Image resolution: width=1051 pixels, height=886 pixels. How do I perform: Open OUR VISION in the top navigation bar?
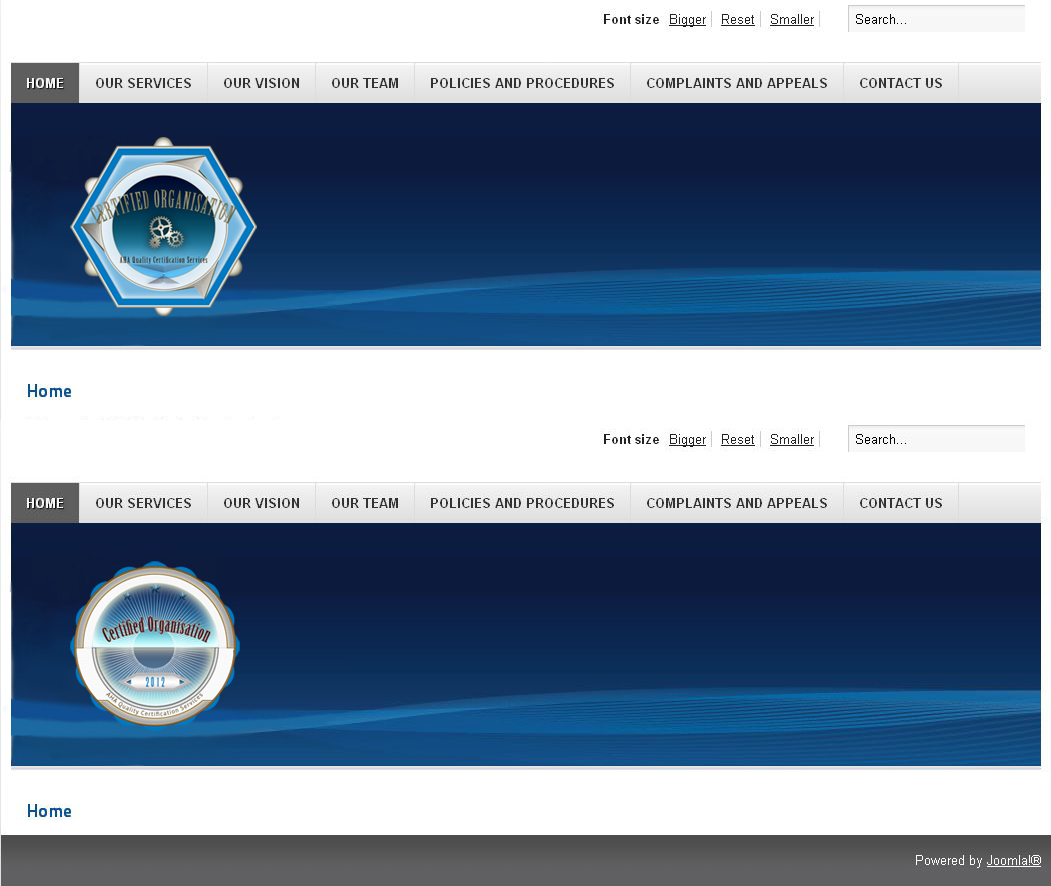(x=261, y=83)
